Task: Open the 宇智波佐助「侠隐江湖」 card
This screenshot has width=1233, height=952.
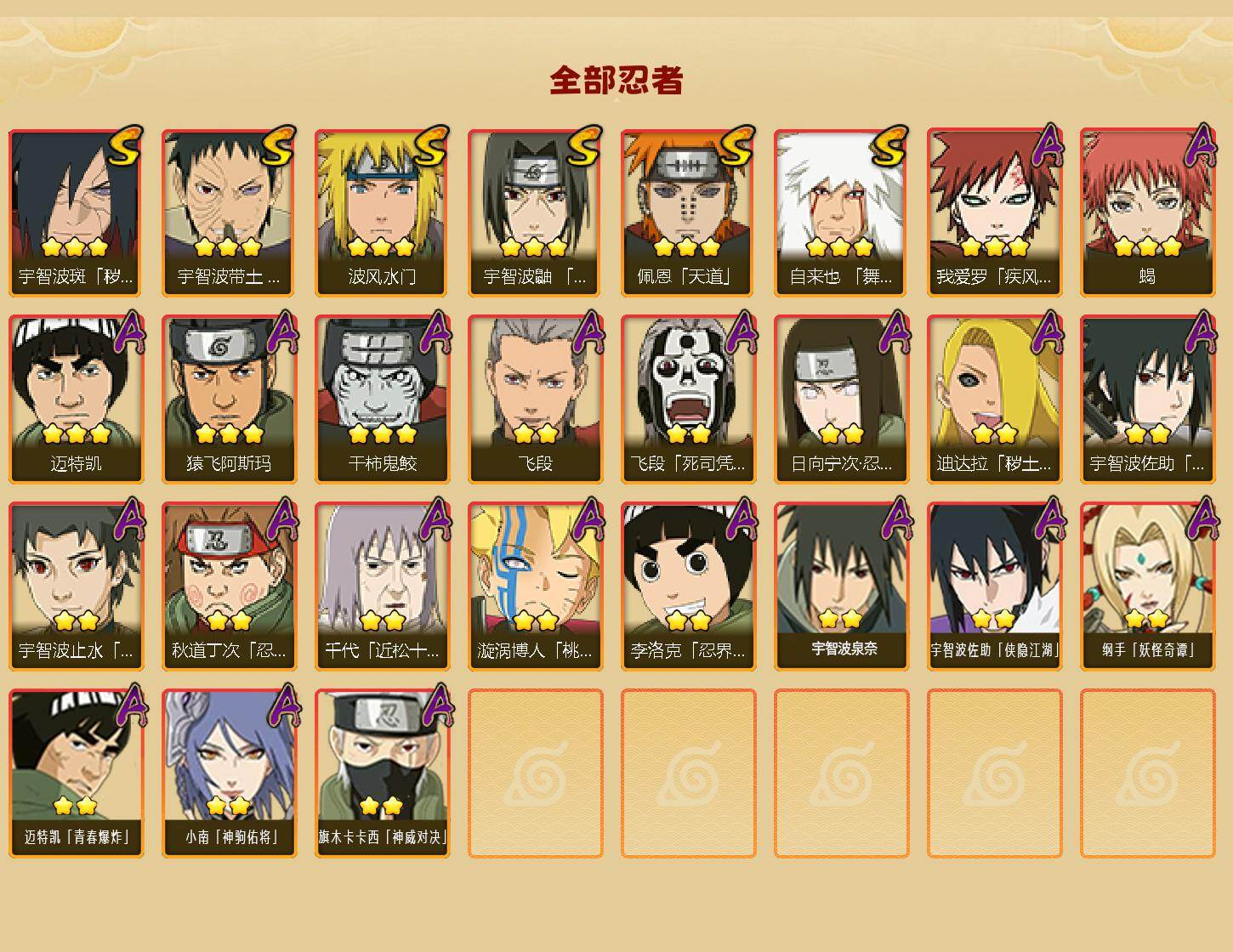Action: 994,586
